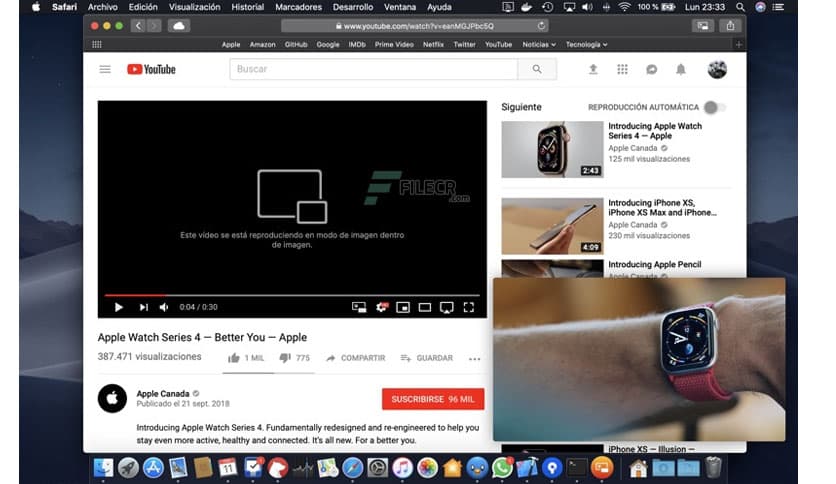Image resolution: width=836 pixels, height=484 pixels.
Task: Open the Marcadores menu
Action: pos(299,7)
